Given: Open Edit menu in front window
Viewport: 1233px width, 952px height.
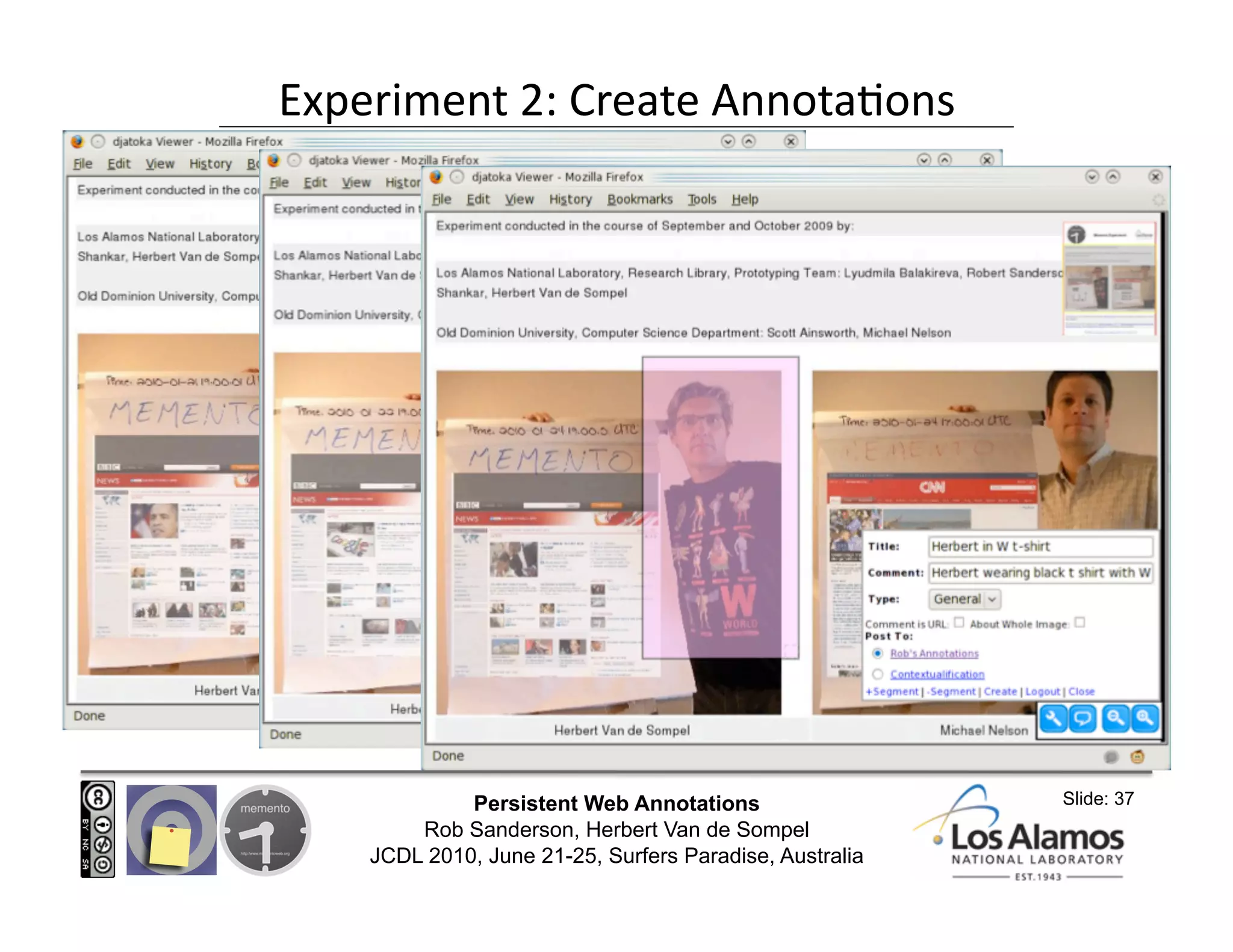Looking at the screenshot, I should click(478, 200).
